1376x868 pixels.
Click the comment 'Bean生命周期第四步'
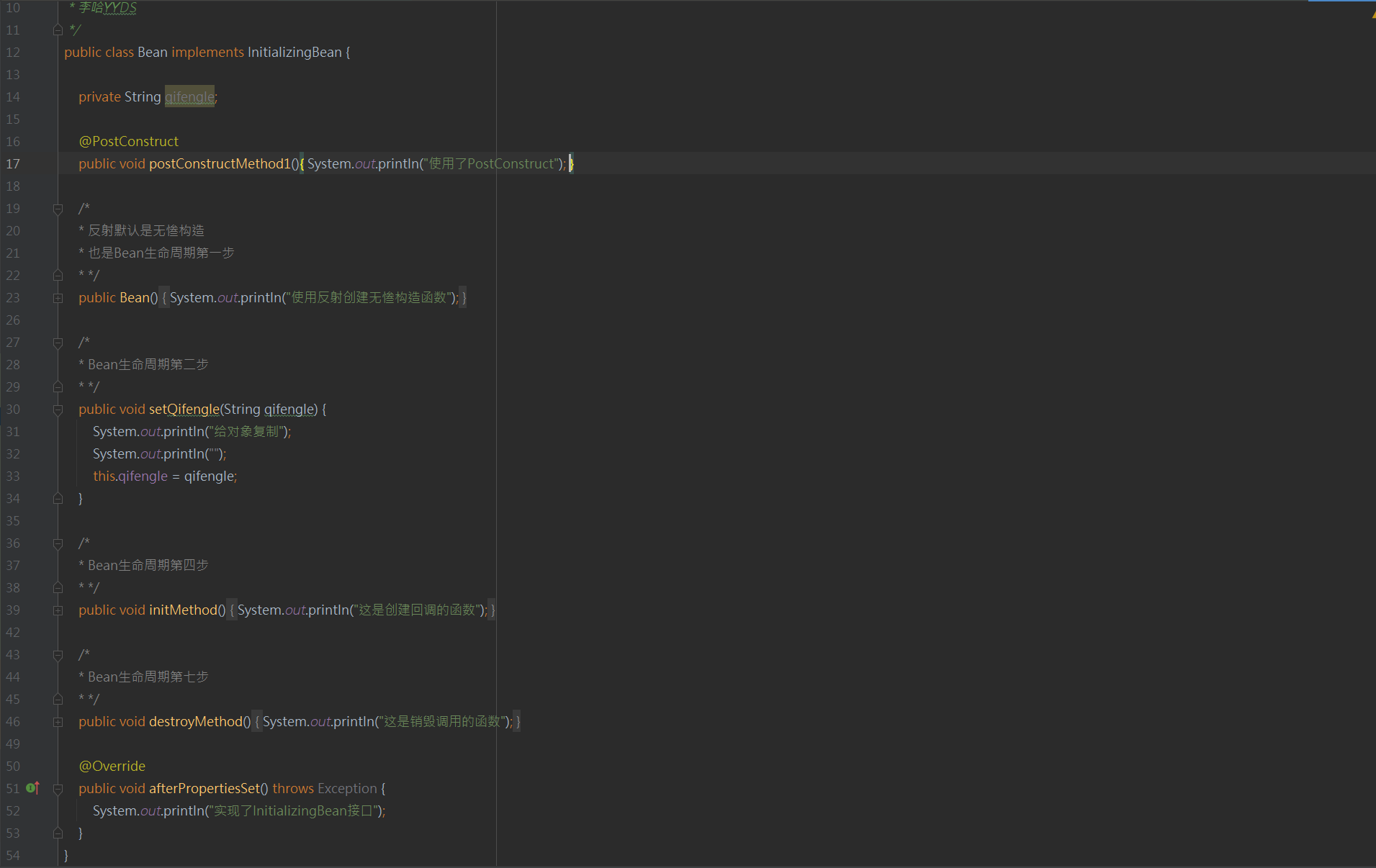click(148, 566)
